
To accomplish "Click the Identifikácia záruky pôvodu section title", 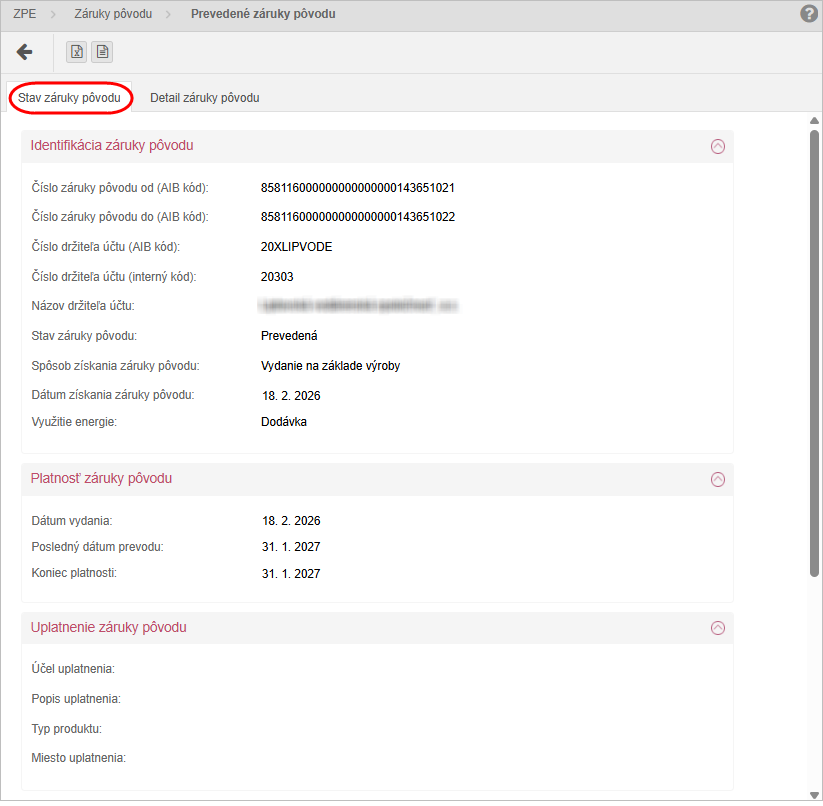I will tap(112, 146).
